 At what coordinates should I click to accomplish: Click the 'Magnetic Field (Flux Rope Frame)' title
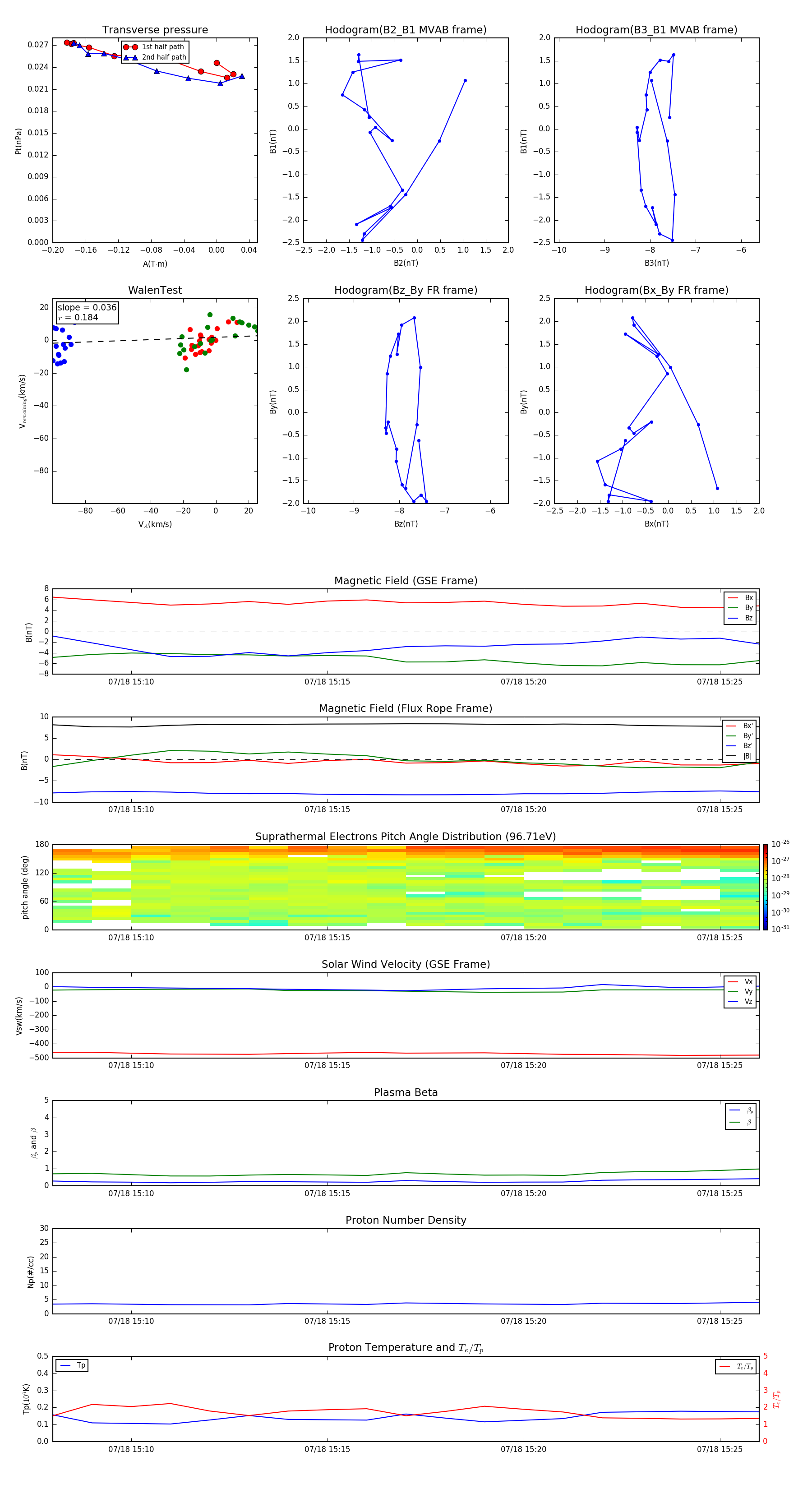(x=406, y=709)
